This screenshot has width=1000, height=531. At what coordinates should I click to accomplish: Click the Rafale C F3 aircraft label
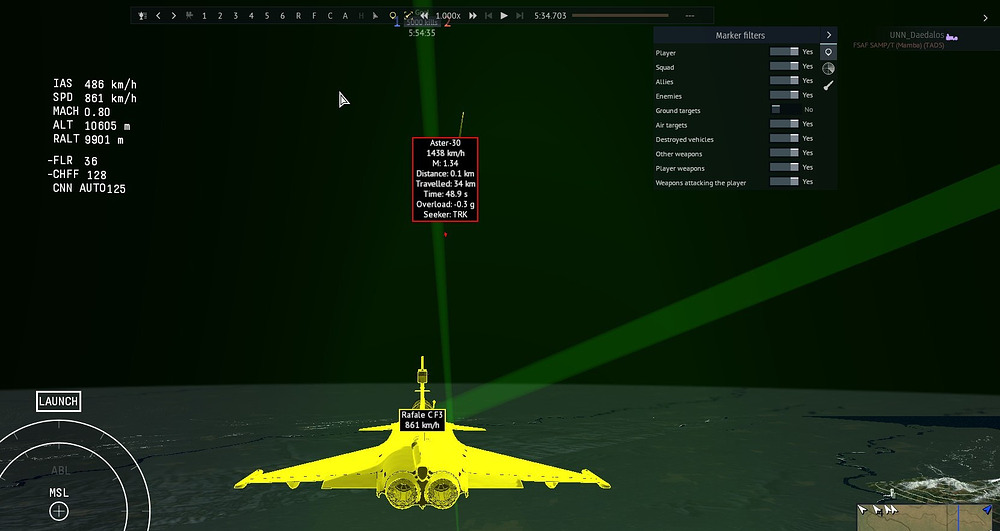point(422,420)
